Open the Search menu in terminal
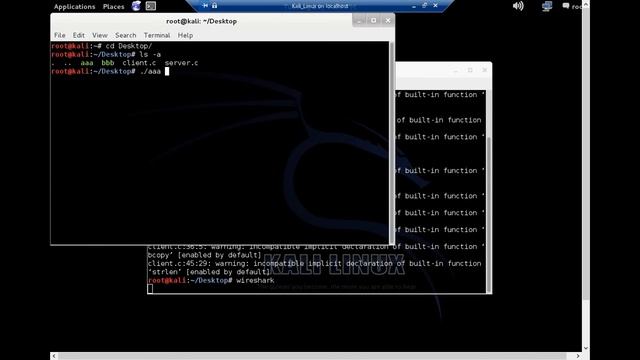 [x=126, y=36]
